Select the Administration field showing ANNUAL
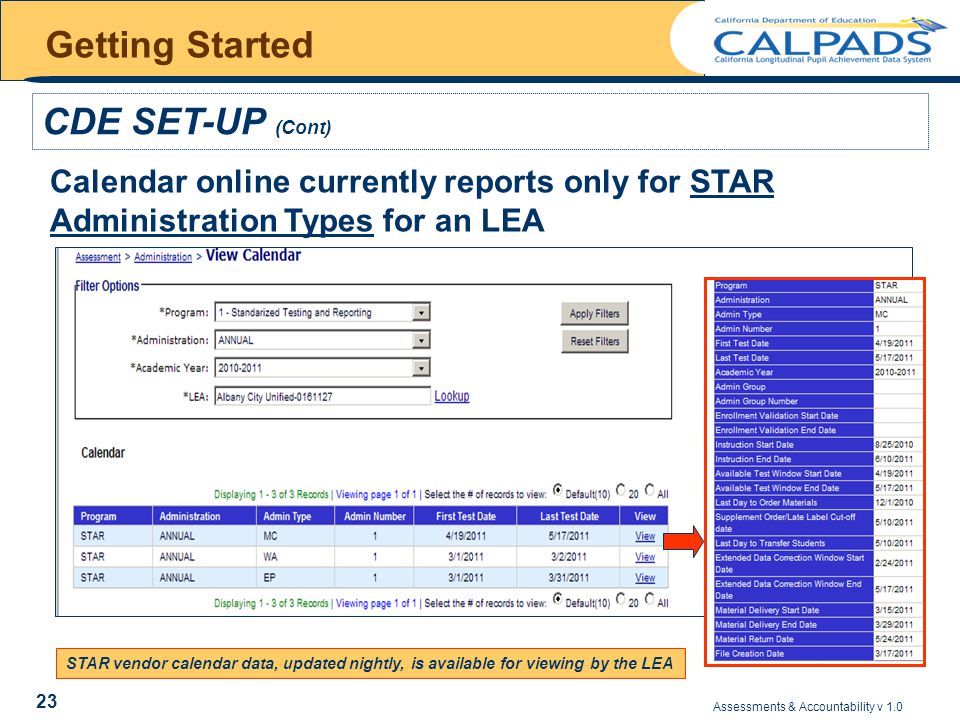The width and height of the screenshot is (960, 720). (323, 340)
